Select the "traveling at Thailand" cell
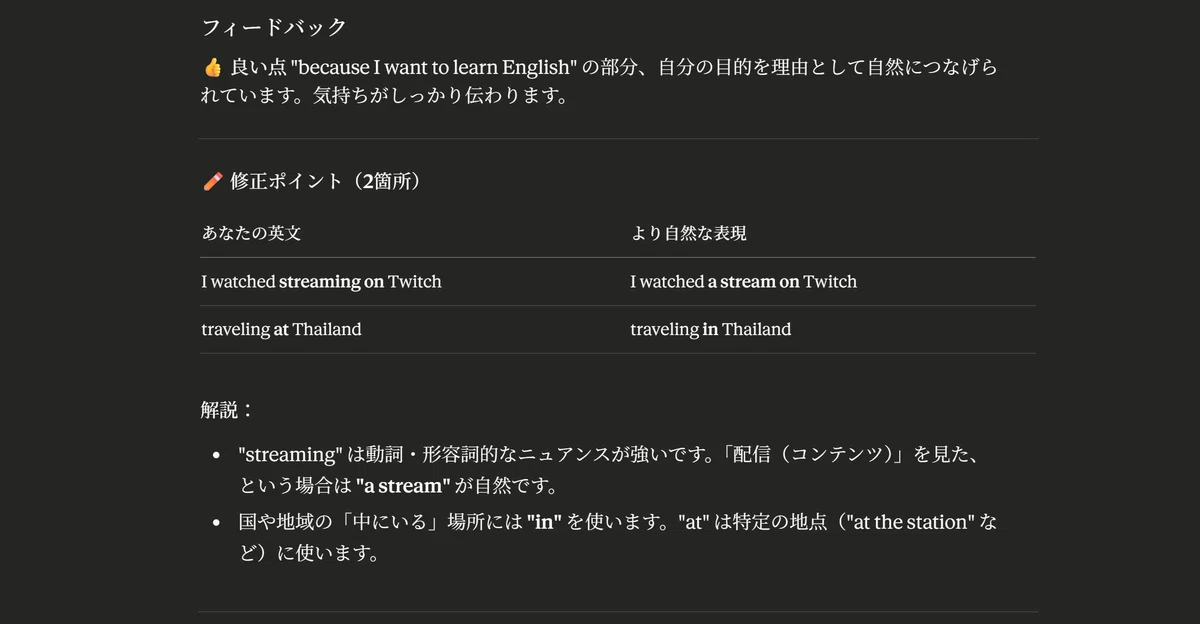 tap(281, 329)
